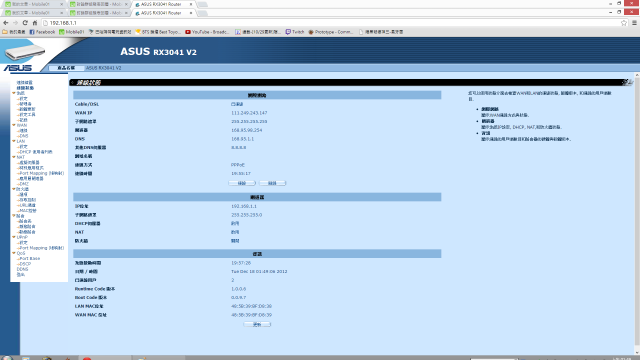Open the DHCP user list item
The image size is (640, 360).
(36, 152)
